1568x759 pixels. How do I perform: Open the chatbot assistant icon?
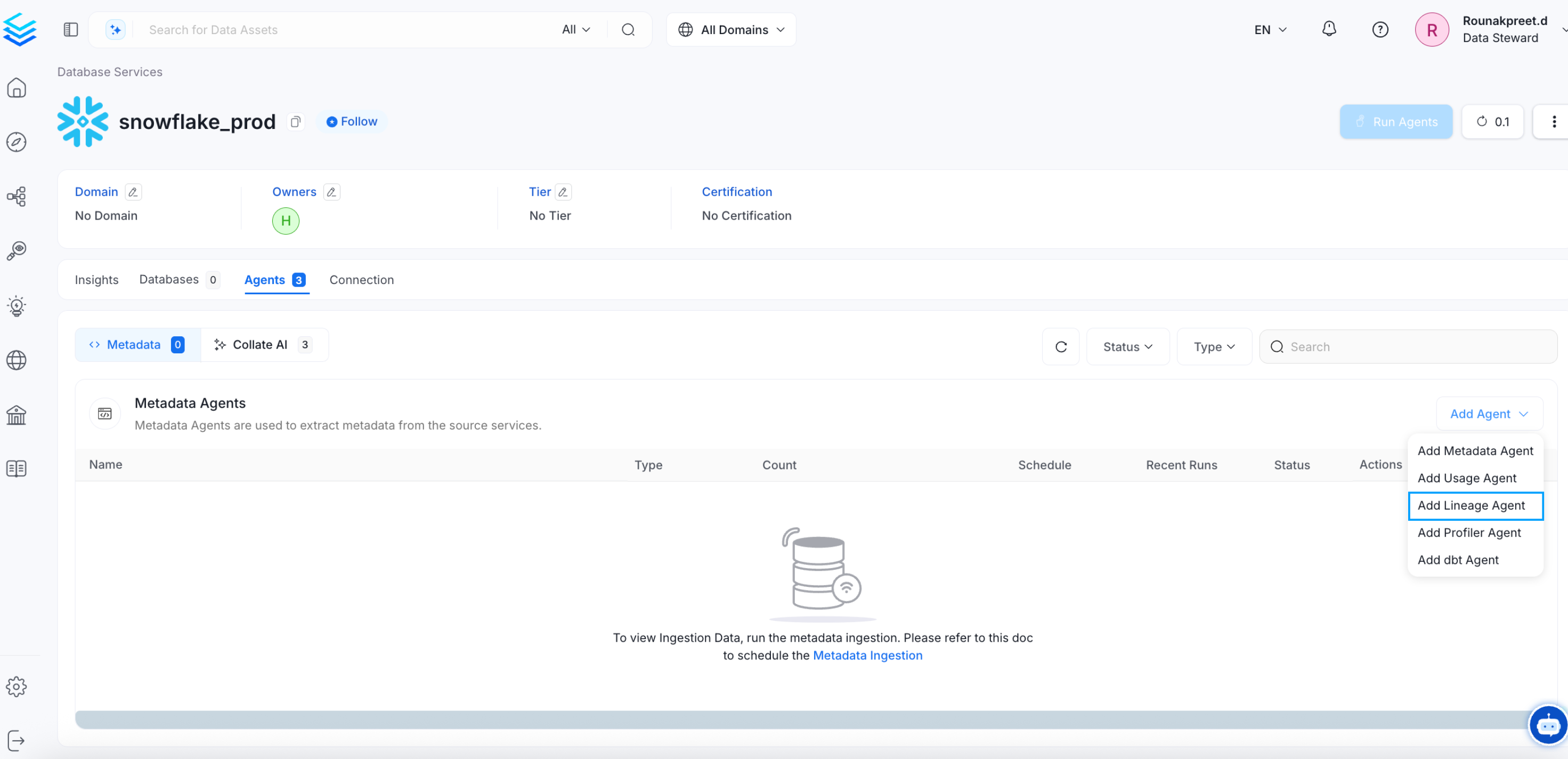pyautogui.click(x=1547, y=725)
